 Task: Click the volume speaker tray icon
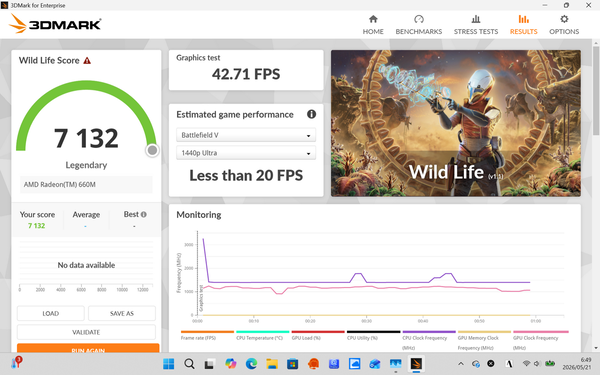(x=536, y=364)
